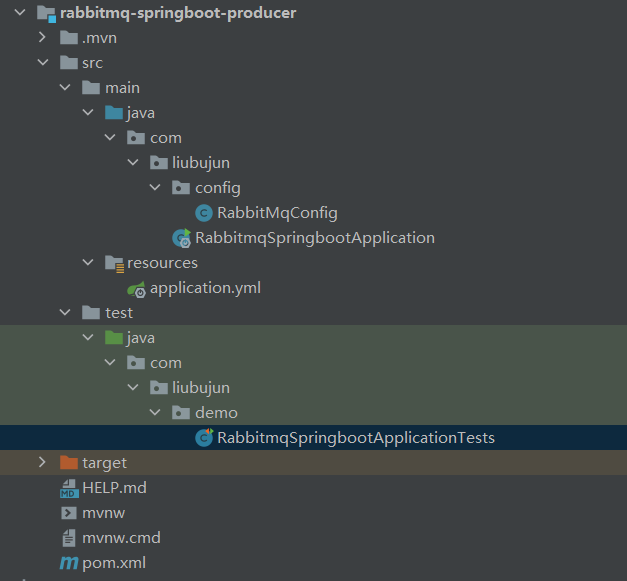Click the src folder icon

tap(69, 63)
